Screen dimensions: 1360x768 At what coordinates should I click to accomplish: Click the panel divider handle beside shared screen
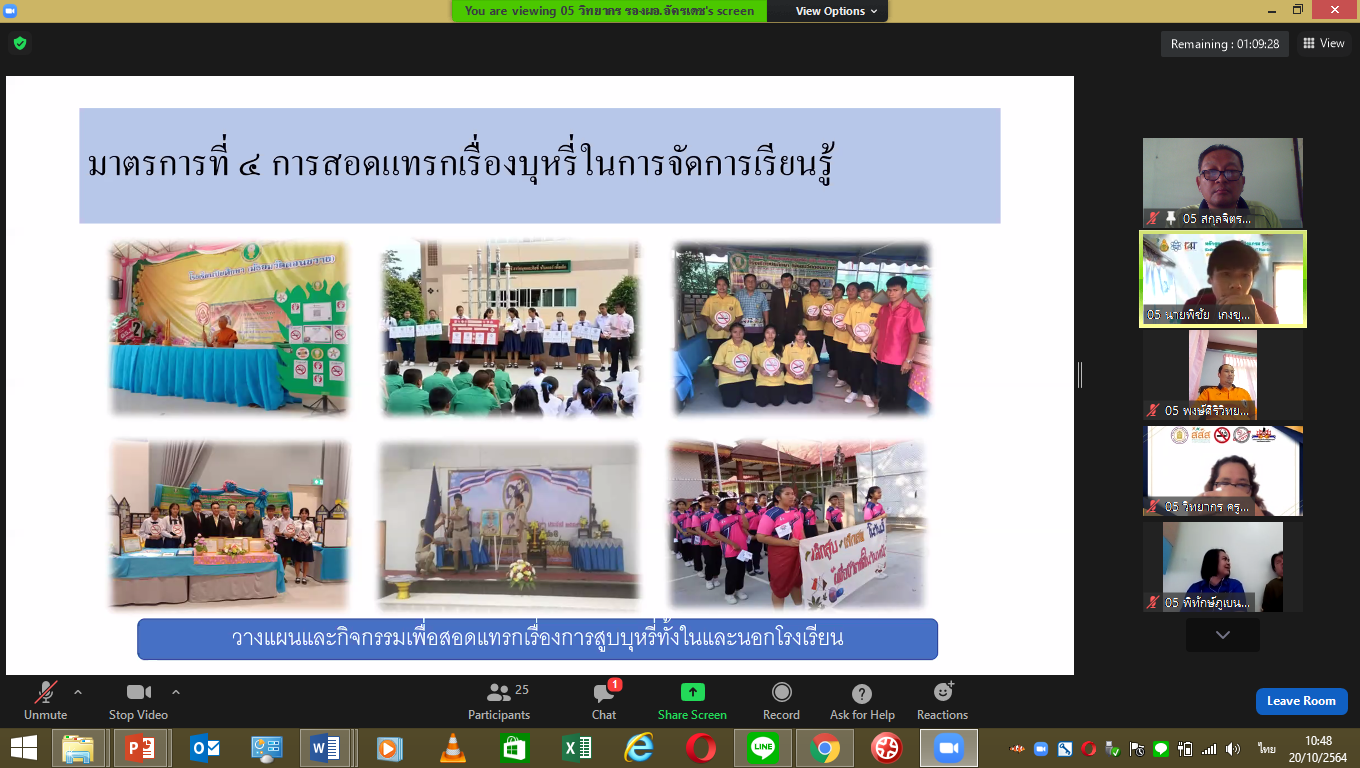(1079, 375)
